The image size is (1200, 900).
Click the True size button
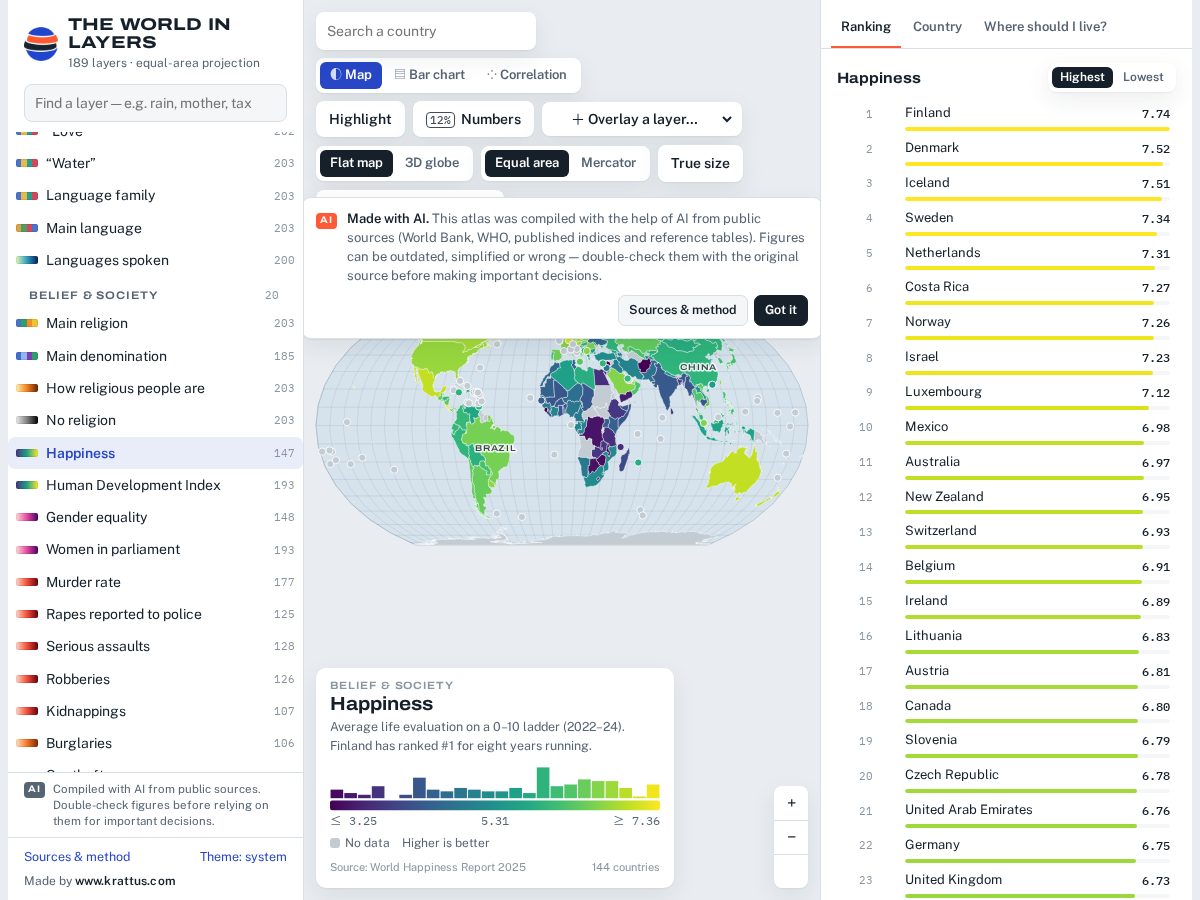(700, 163)
